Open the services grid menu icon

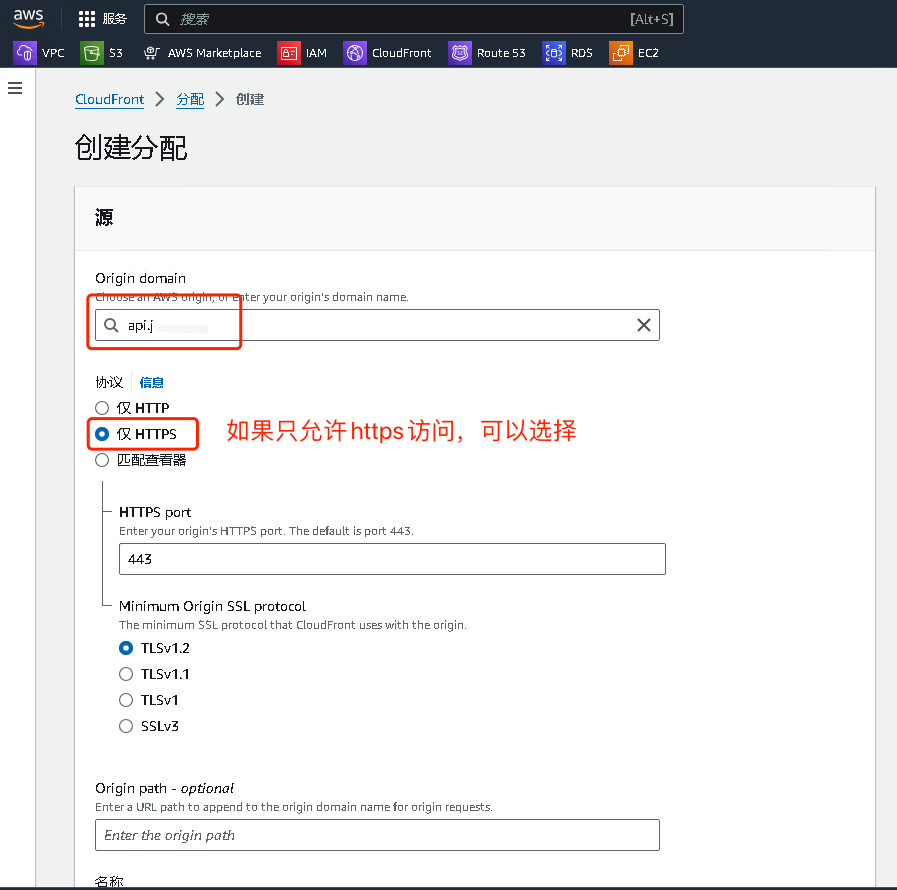(x=86, y=19)
